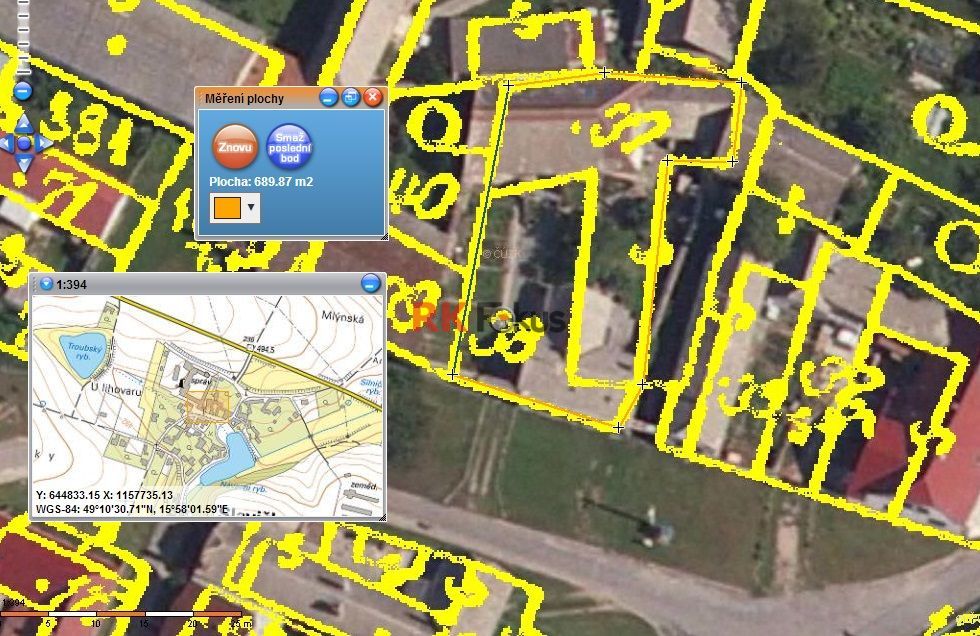Select the orange color swatch
Image resolution: width=980 pixels, height=636 pixels.
pyautogui.click(x=228, y=207)
